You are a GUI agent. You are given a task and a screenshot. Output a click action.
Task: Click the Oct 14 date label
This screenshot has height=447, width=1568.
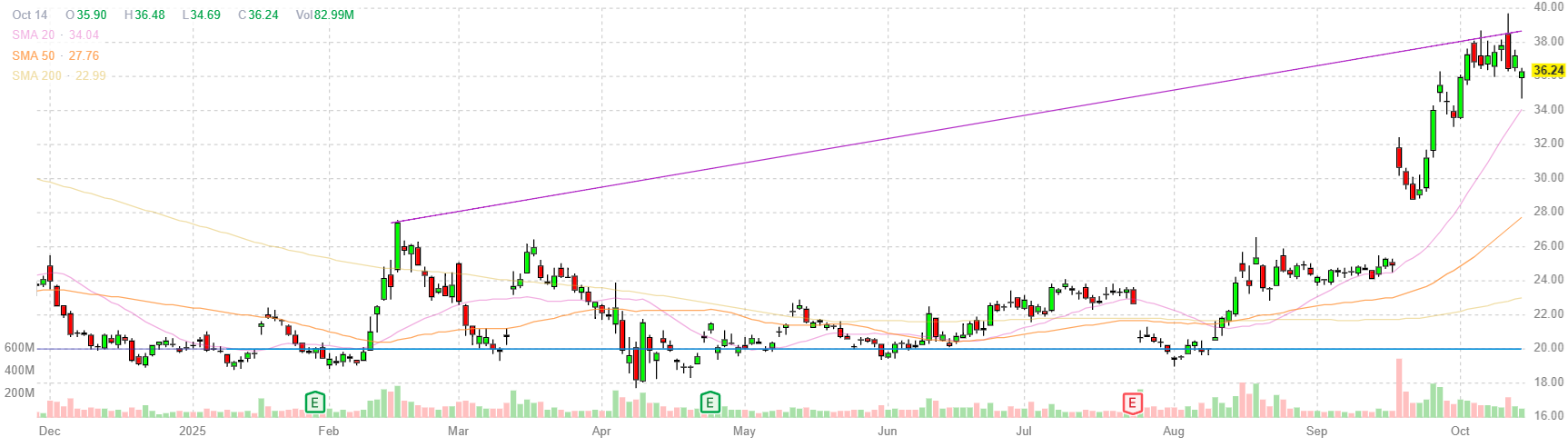29,15
